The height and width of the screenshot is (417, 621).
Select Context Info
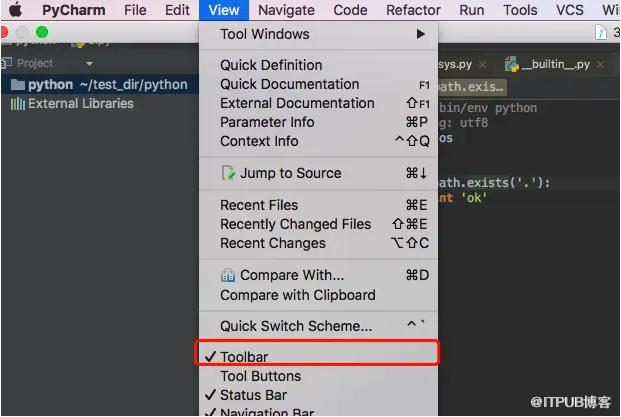318,141
